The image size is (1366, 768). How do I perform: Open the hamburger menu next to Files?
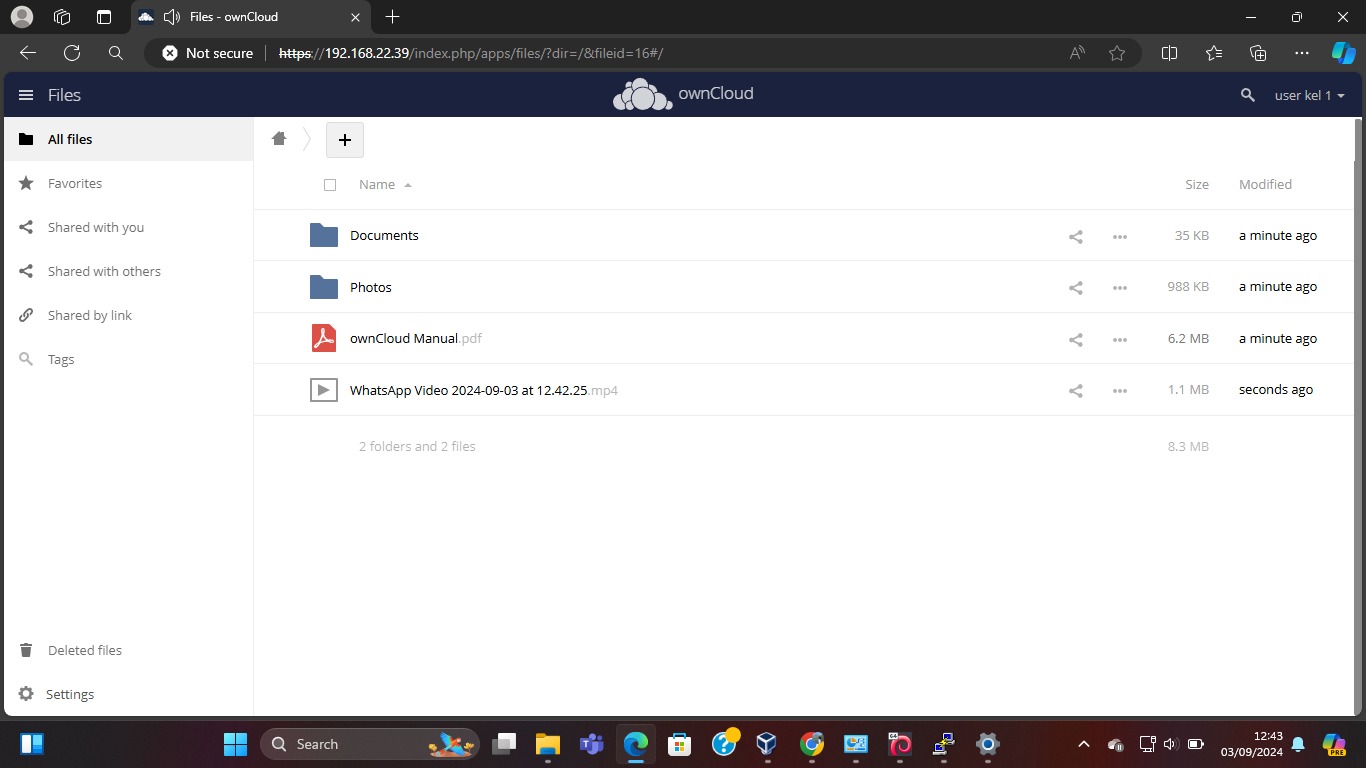click(x=26, y=95)
